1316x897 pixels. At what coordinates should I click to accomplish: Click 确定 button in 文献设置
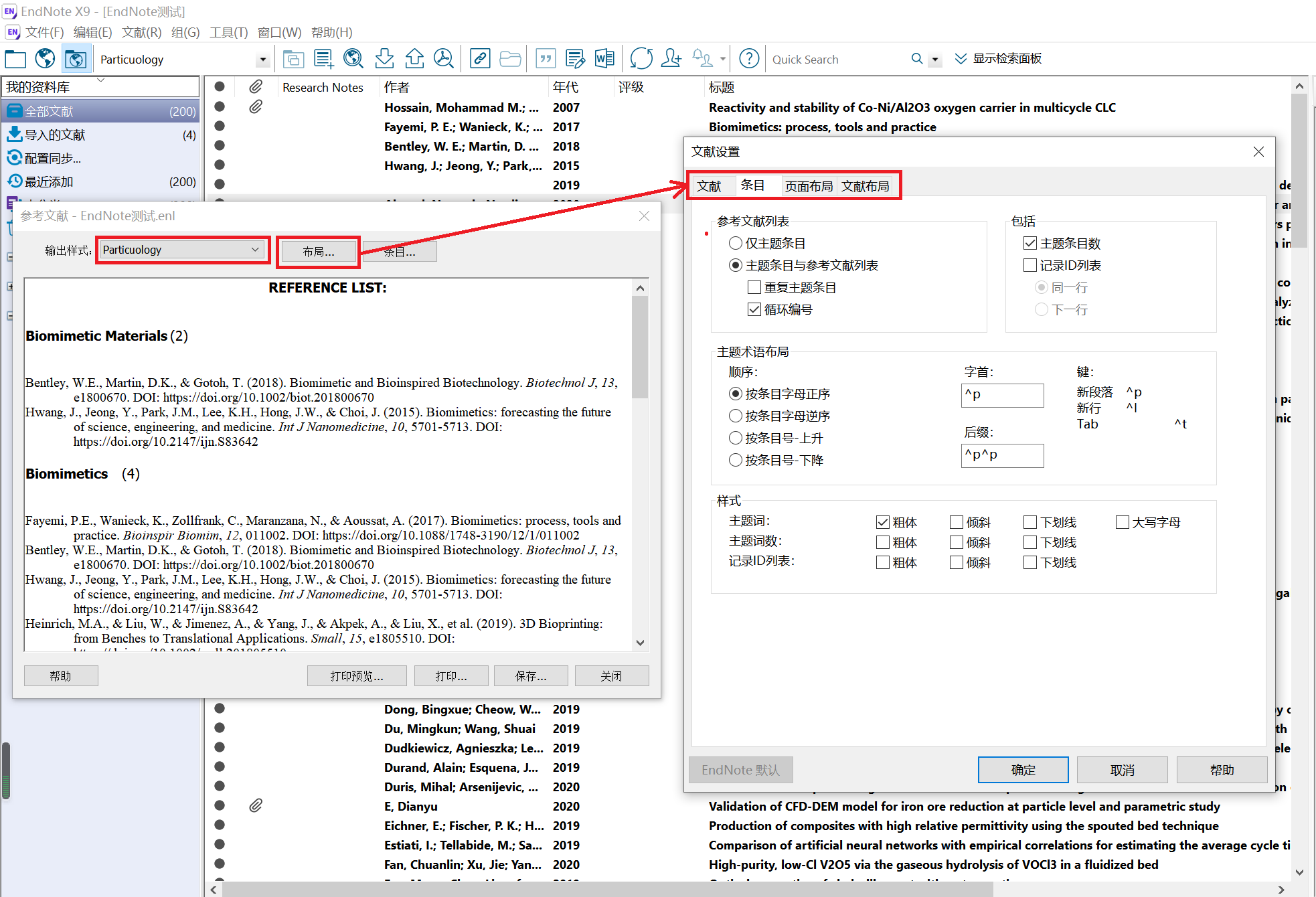coord(1023,770)
